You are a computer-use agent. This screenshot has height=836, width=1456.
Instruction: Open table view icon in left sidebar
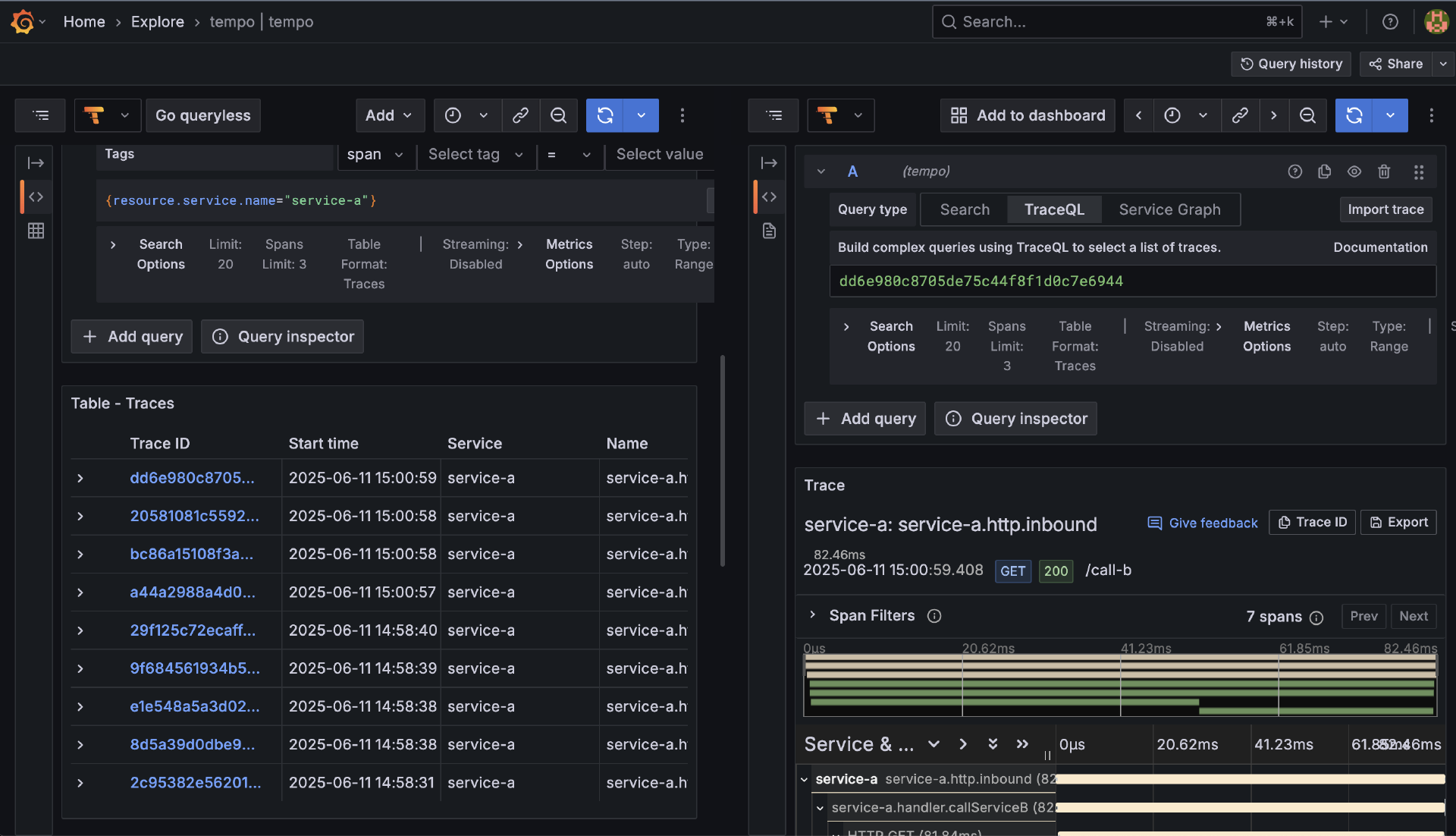coord(36,231)
